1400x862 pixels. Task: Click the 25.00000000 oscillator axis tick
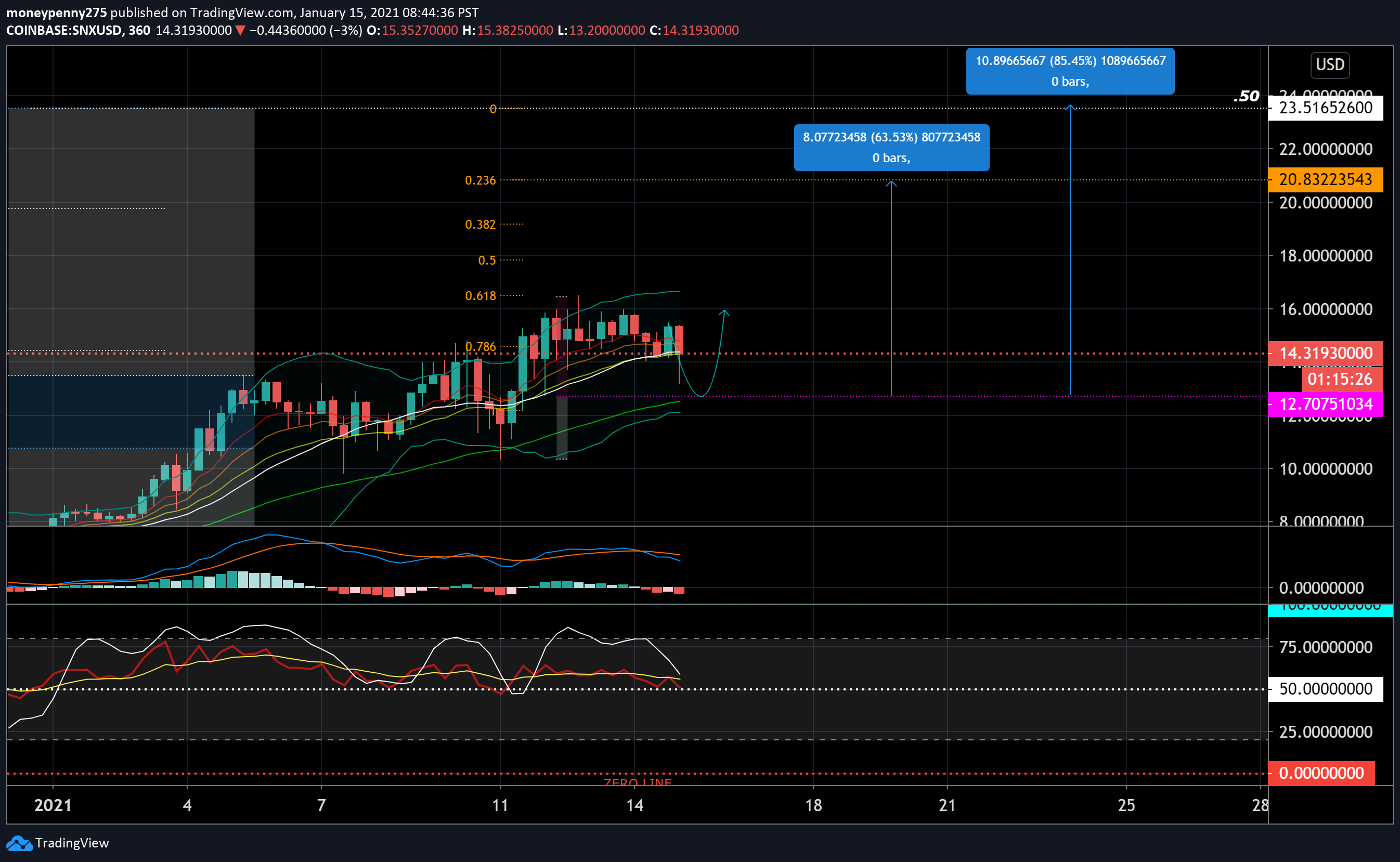(x=1326, y=732)
